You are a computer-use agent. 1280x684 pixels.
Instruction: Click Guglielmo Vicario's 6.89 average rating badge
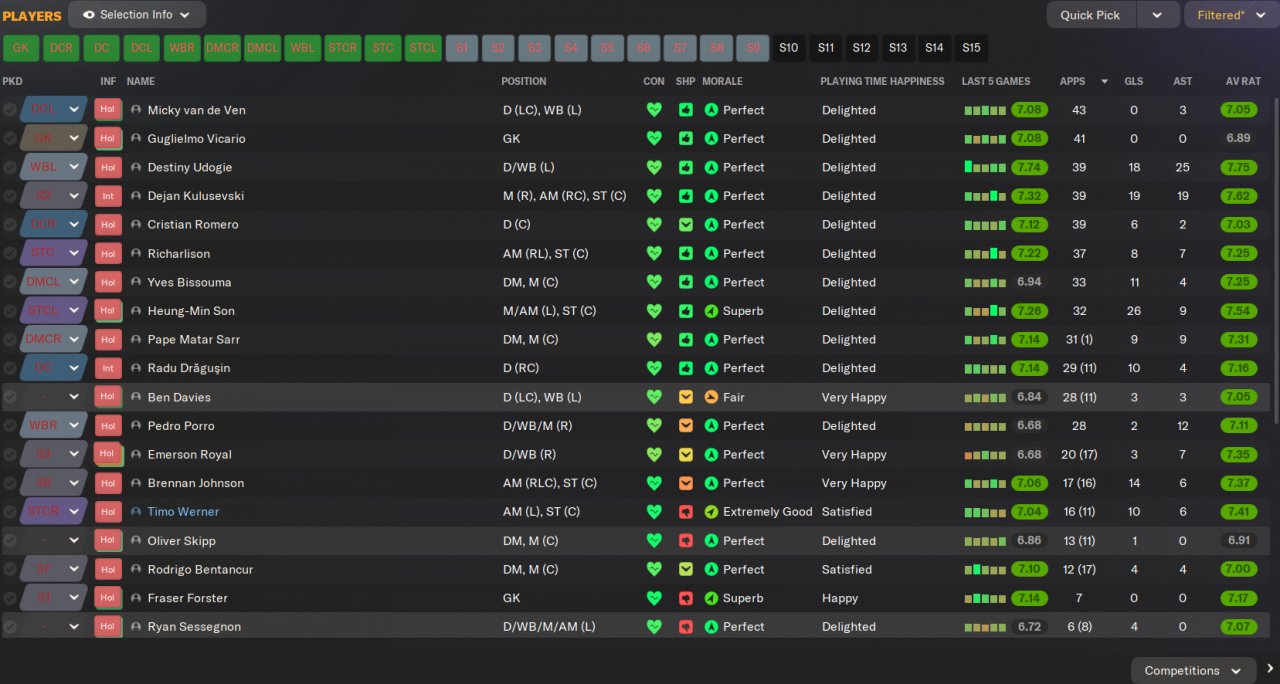[x=1238, y=139]
